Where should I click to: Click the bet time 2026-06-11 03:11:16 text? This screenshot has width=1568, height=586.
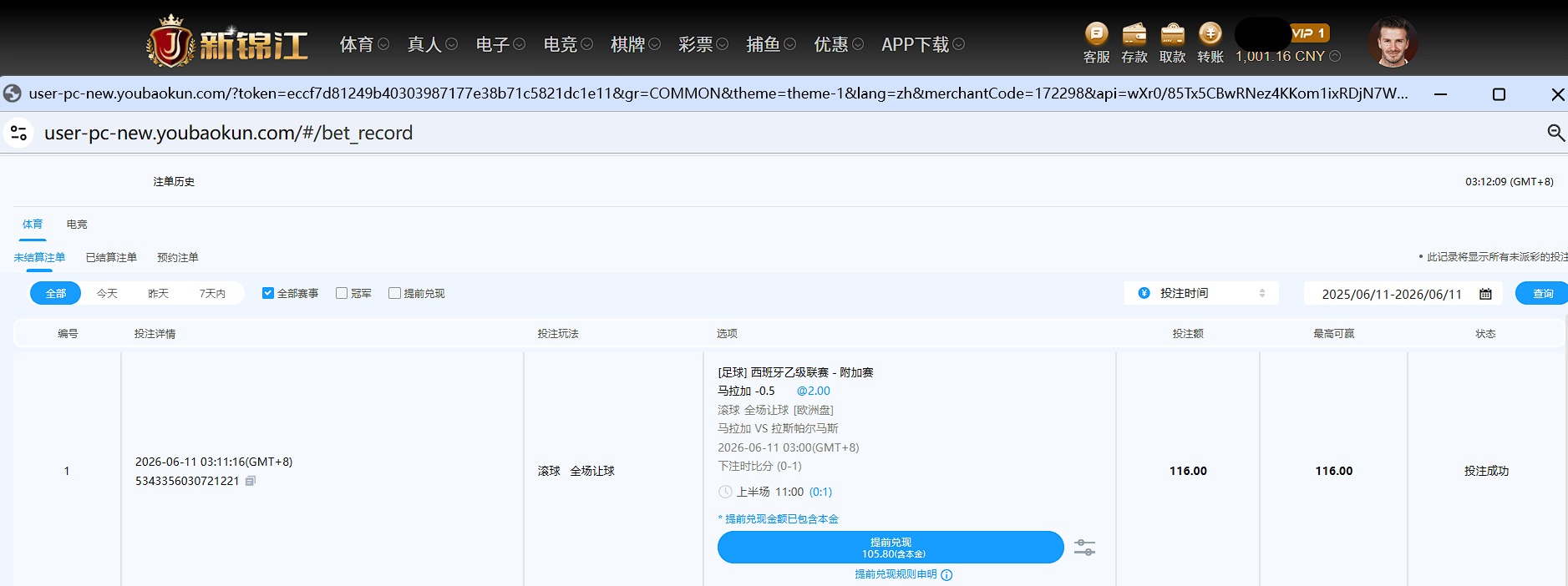pos(214,462)
